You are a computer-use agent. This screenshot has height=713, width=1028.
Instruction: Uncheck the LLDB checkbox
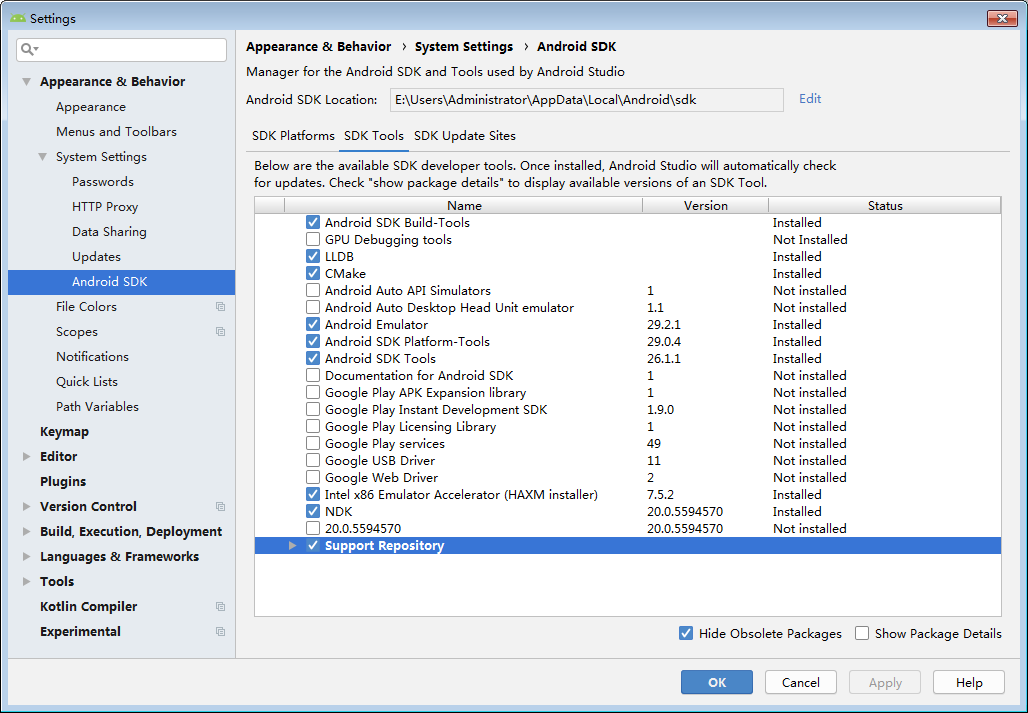(313, 256)
